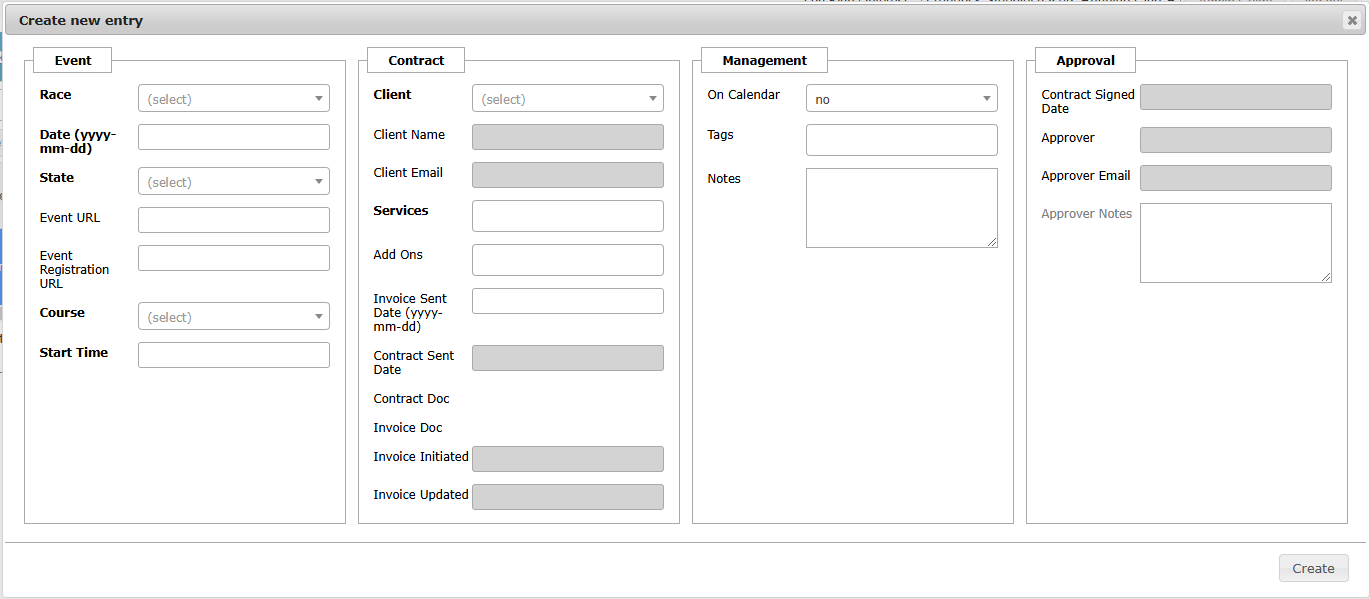Click the Invoice Updated field
The height and width of the screenshot is (599, 1370).
[x=568, y=497]
